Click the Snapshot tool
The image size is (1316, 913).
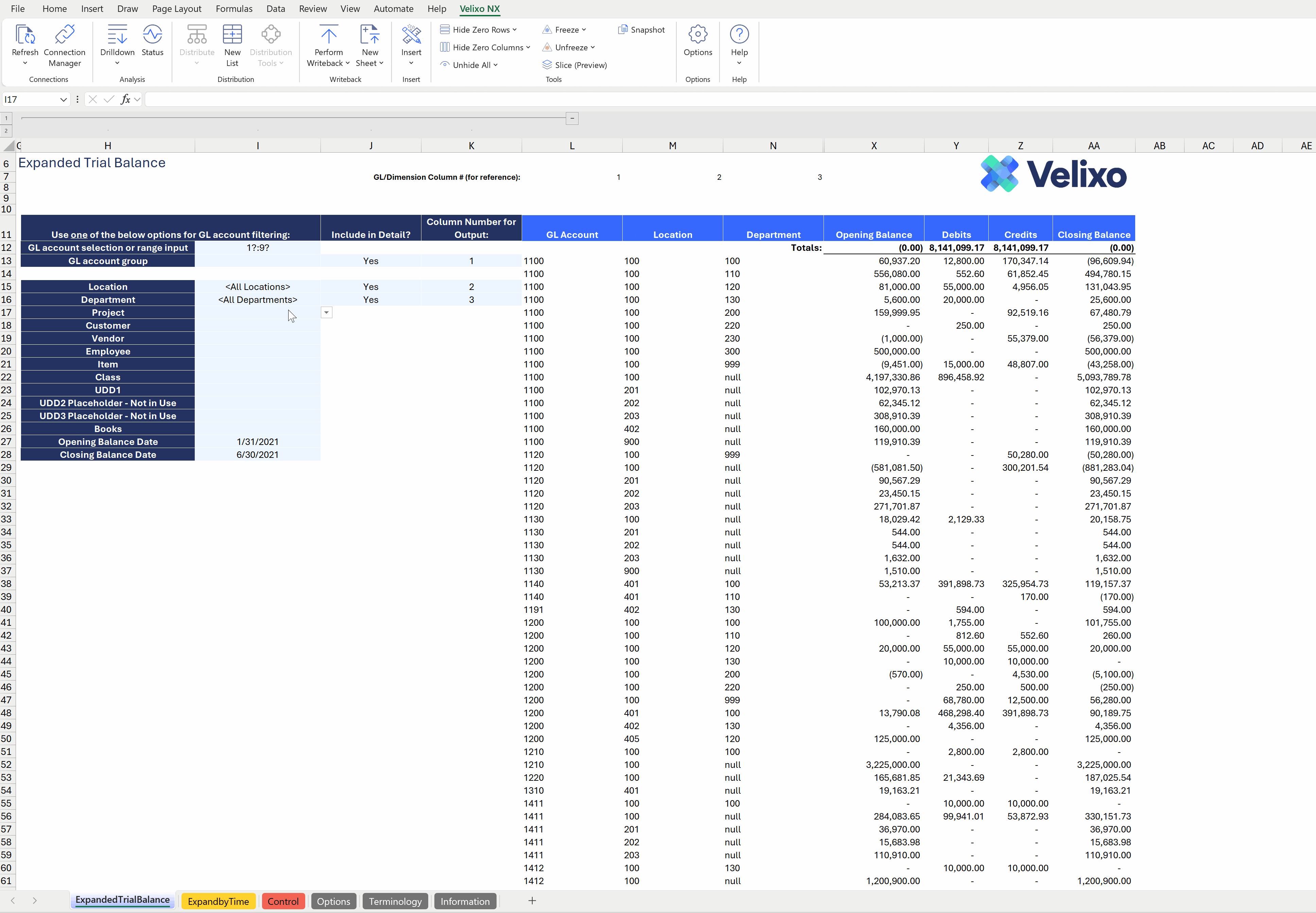642,30
